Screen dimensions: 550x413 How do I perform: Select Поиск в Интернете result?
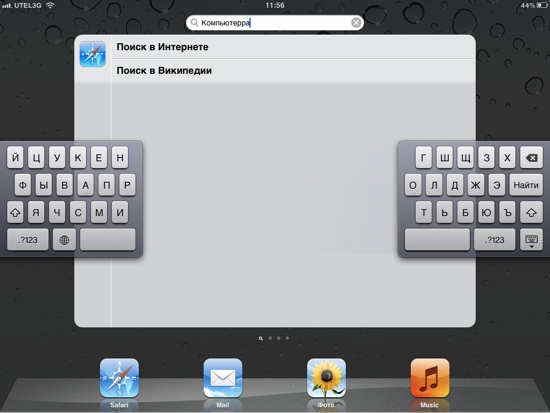coord(293,47)
